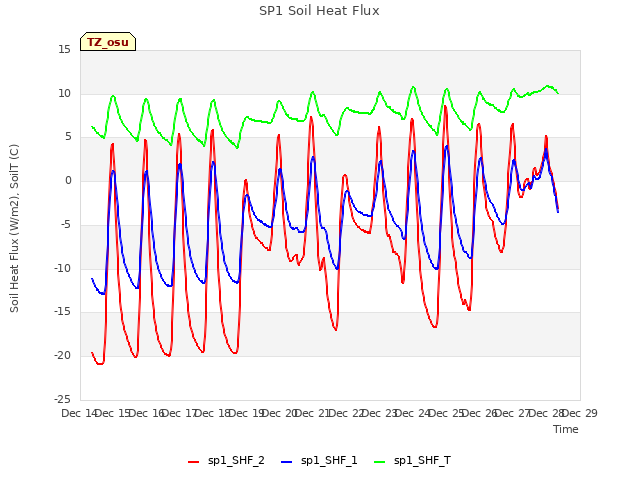640x480 pixels.
Task: Click the Dec 22 x-axis tick label
Action: (x=347, y=413)
